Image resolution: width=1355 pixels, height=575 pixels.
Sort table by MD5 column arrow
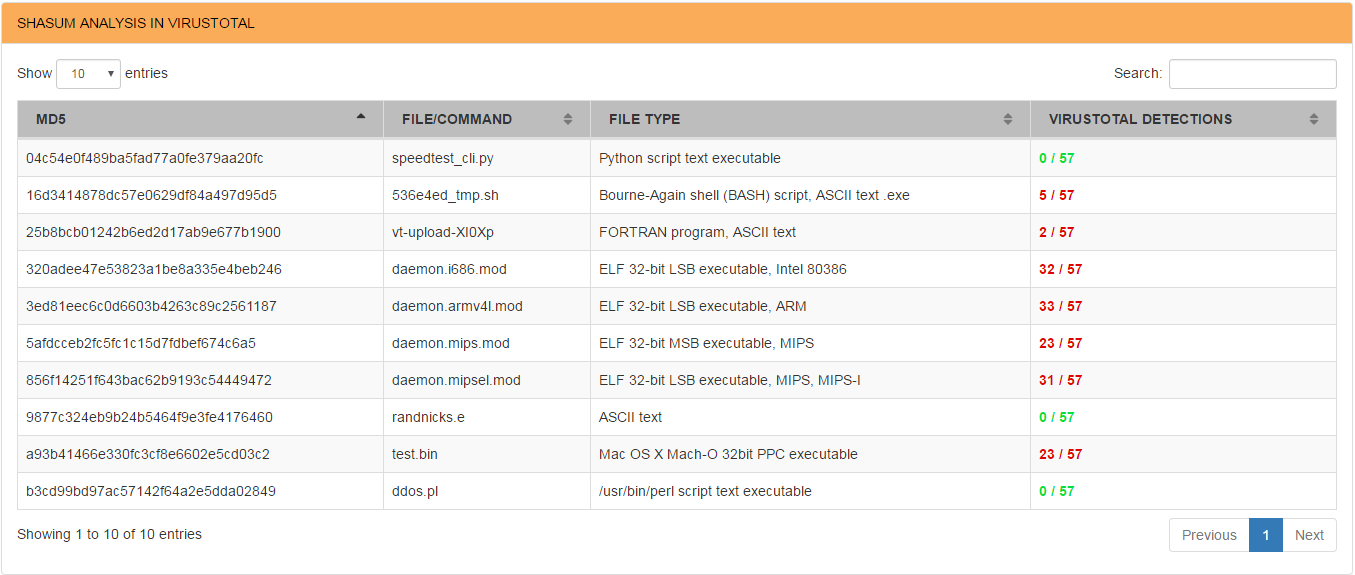(361, 118)
